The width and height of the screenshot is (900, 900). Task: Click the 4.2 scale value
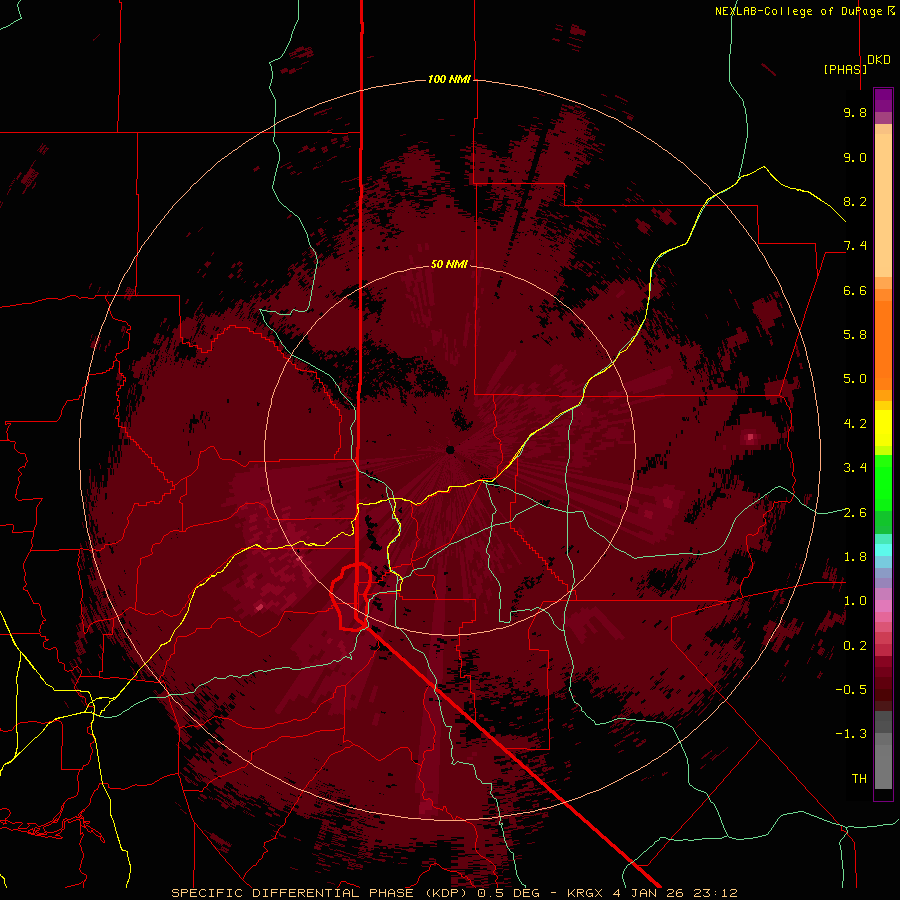(x=855, y=424)
